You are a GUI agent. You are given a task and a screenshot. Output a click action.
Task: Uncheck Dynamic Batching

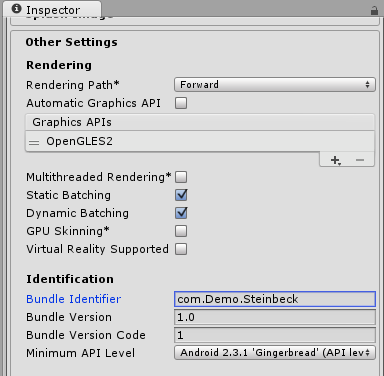tap(181, 213)
